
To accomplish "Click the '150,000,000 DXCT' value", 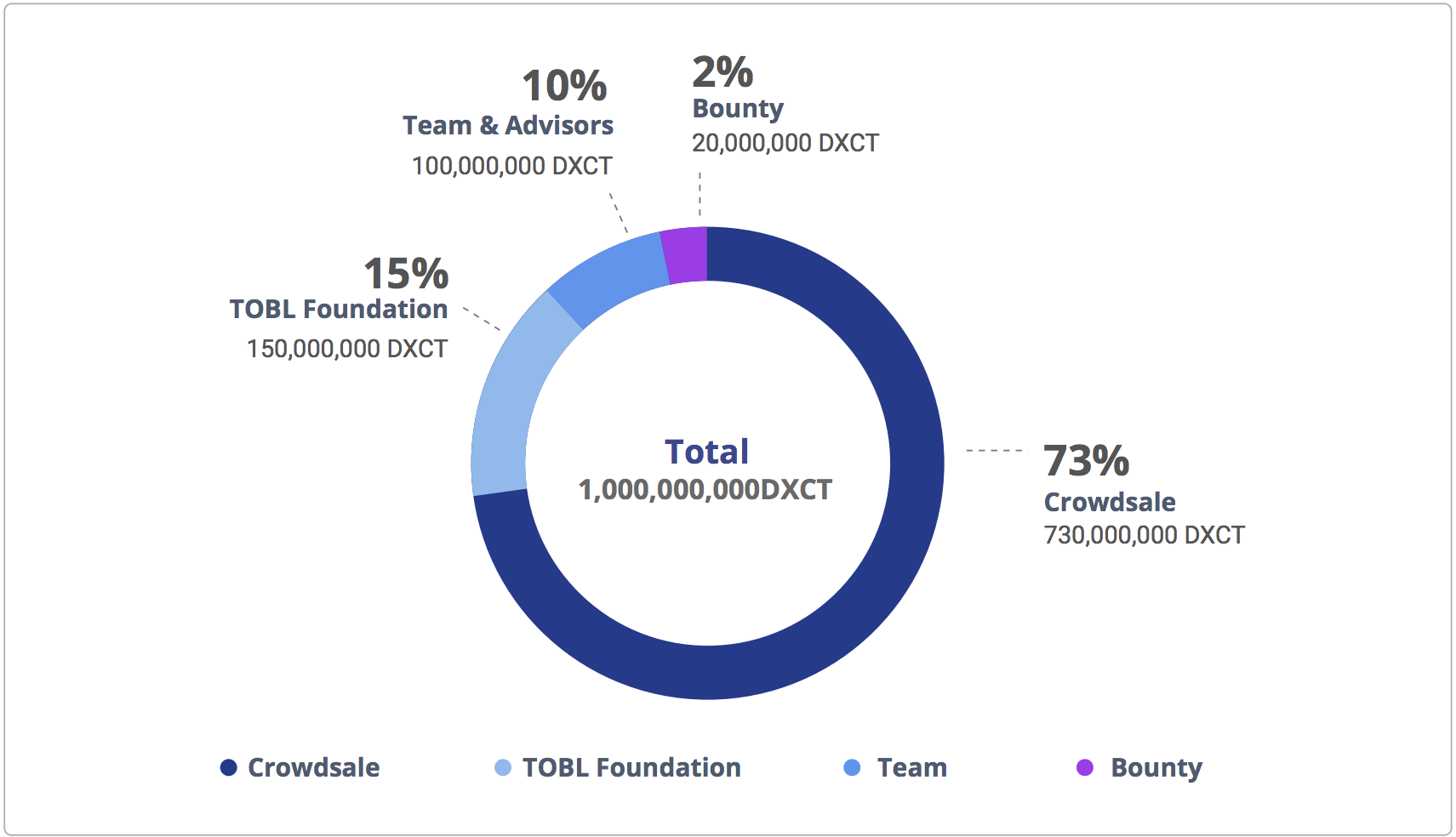I will 347,349.
